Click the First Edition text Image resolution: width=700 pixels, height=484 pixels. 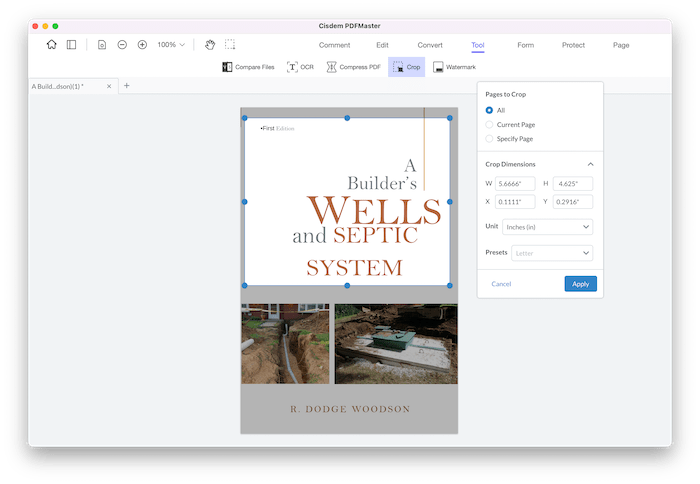278,129
